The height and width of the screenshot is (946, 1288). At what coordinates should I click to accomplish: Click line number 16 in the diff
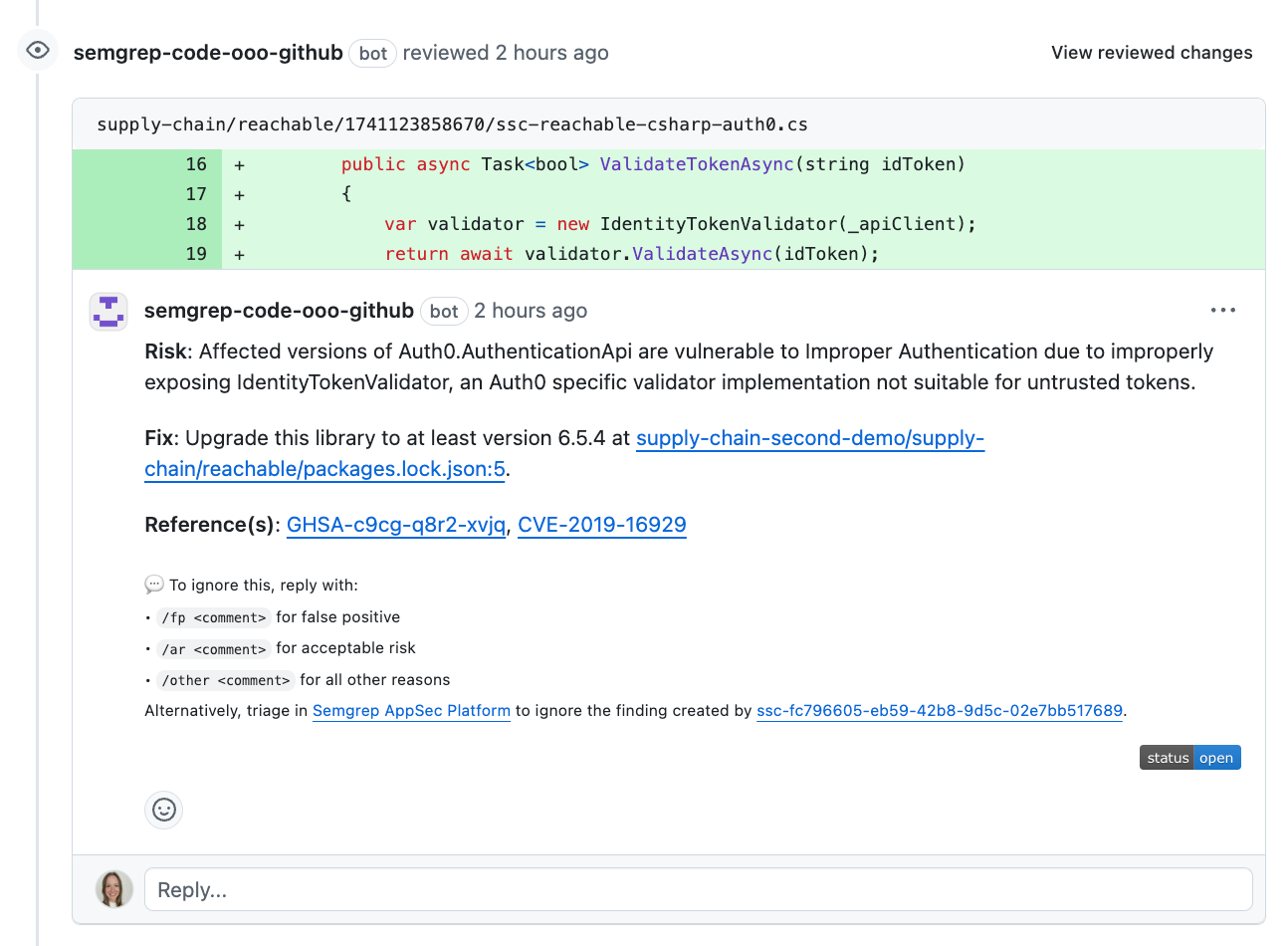(x=196, y=164)
